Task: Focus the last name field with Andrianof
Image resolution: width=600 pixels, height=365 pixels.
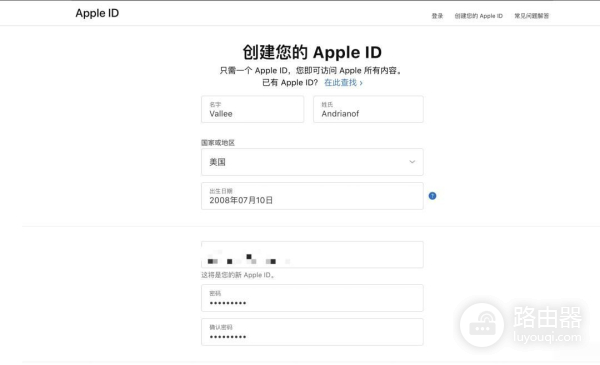Action: (x=368, y=109)
